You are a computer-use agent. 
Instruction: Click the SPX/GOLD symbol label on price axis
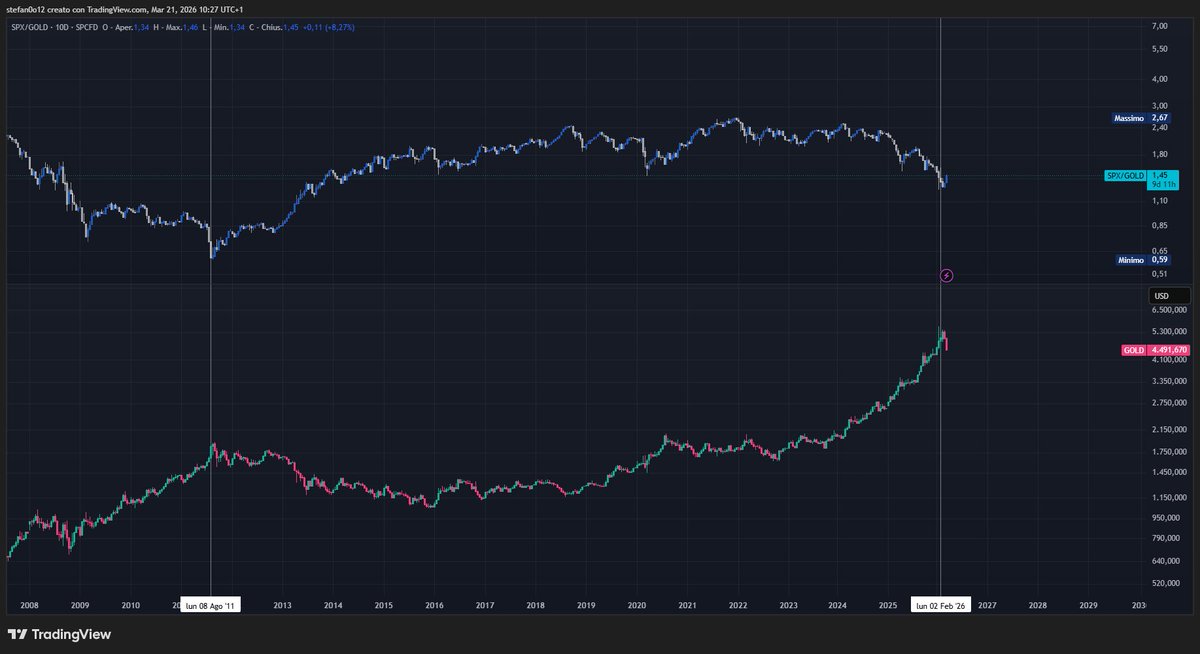click(1125, 175)
